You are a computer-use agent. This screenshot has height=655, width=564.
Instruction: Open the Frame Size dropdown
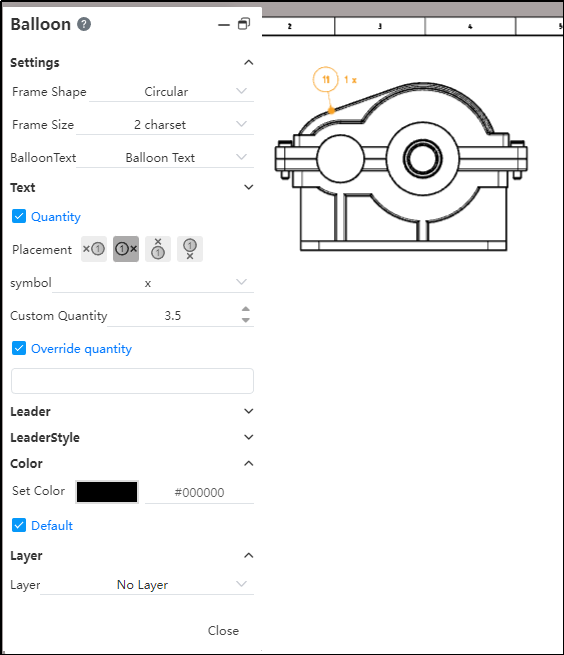coord(165,124)
